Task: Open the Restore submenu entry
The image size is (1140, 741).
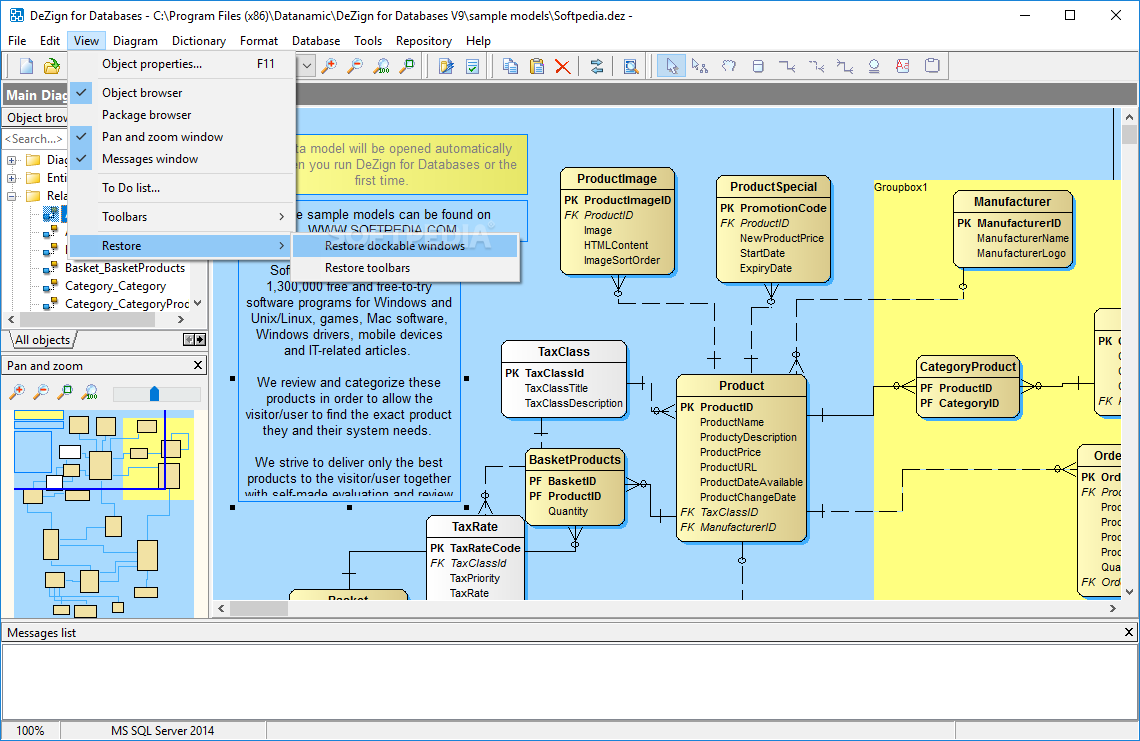Action: 182,246
